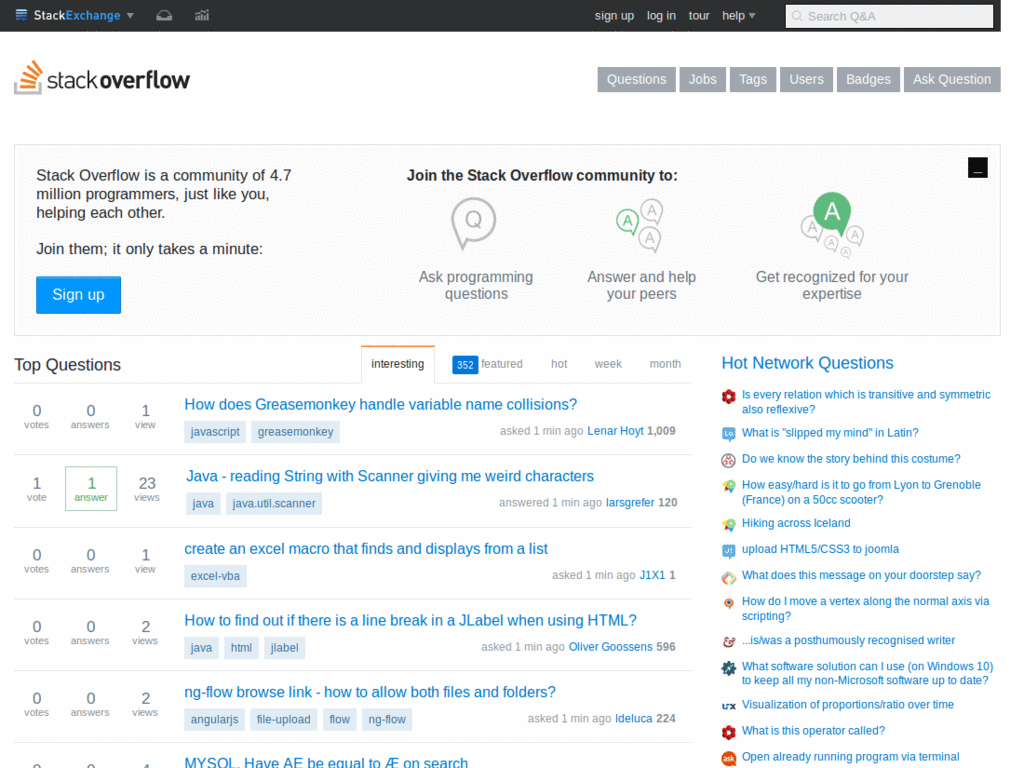Viewport: 1024px width, 768px height.
Task: Switch to the month tab
Action: [x=665, y=364]
